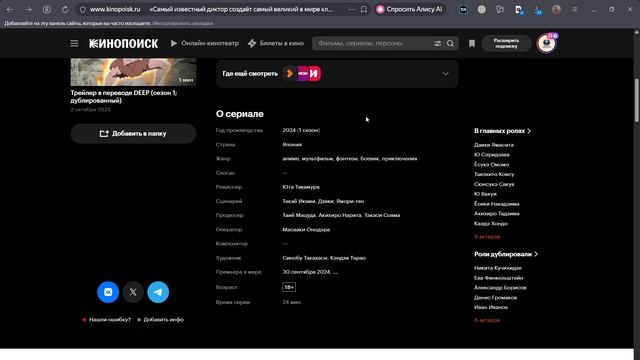Viewport: 640px width, 360px height.
Task: Open advanced search filters icon
Action: point(438,43)
